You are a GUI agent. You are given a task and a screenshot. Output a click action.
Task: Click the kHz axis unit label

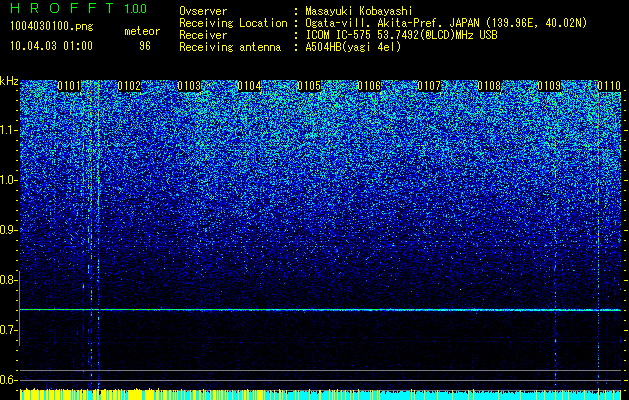click(x=9, y=81)
